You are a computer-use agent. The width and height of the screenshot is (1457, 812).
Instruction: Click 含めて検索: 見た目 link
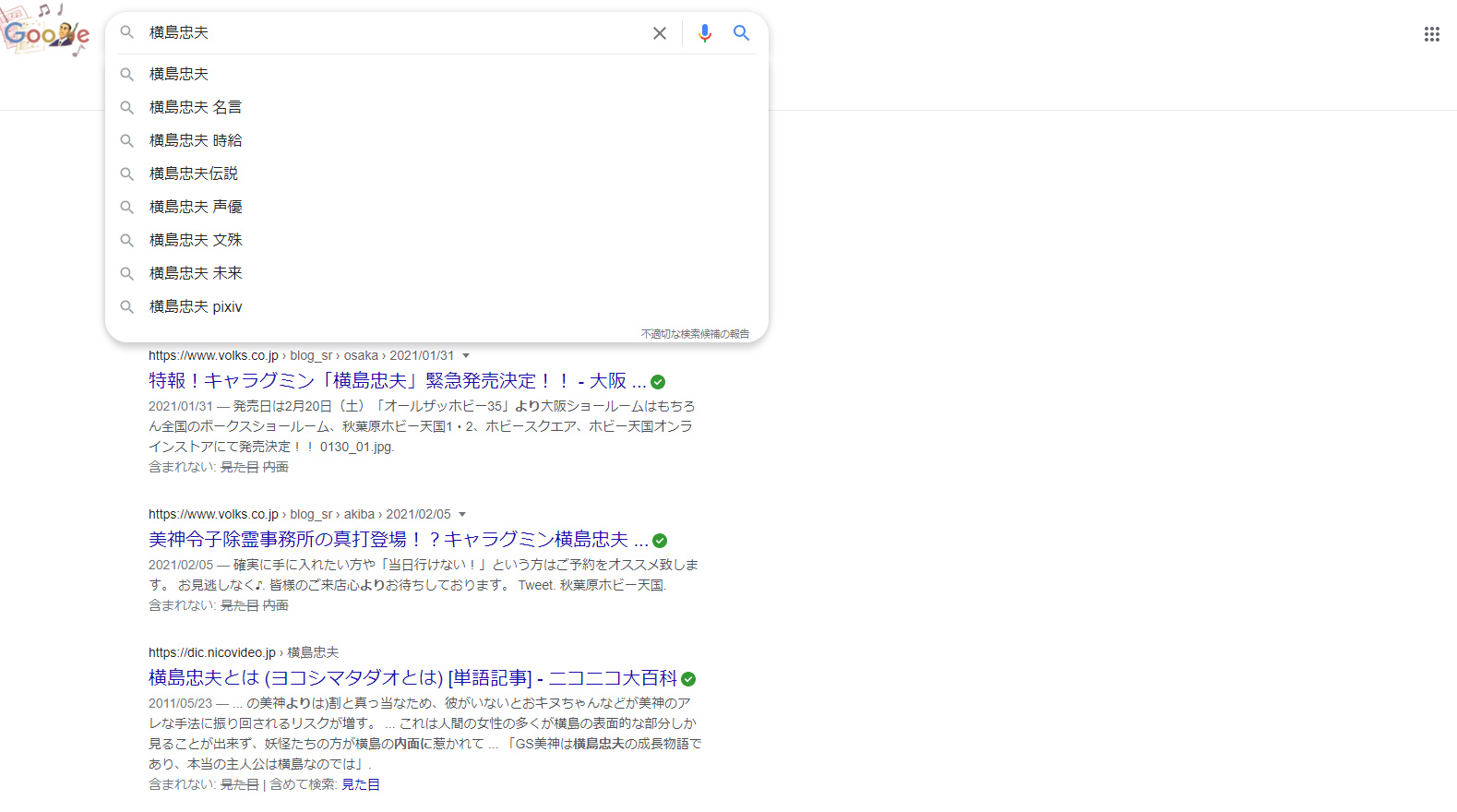(361, 784)
